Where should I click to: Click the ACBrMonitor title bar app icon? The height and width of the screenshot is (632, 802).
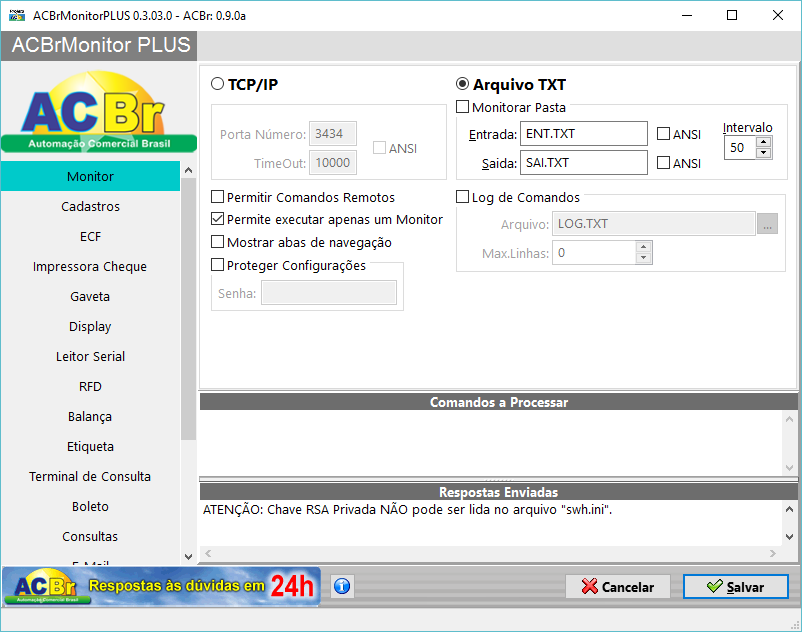point(17,15)
